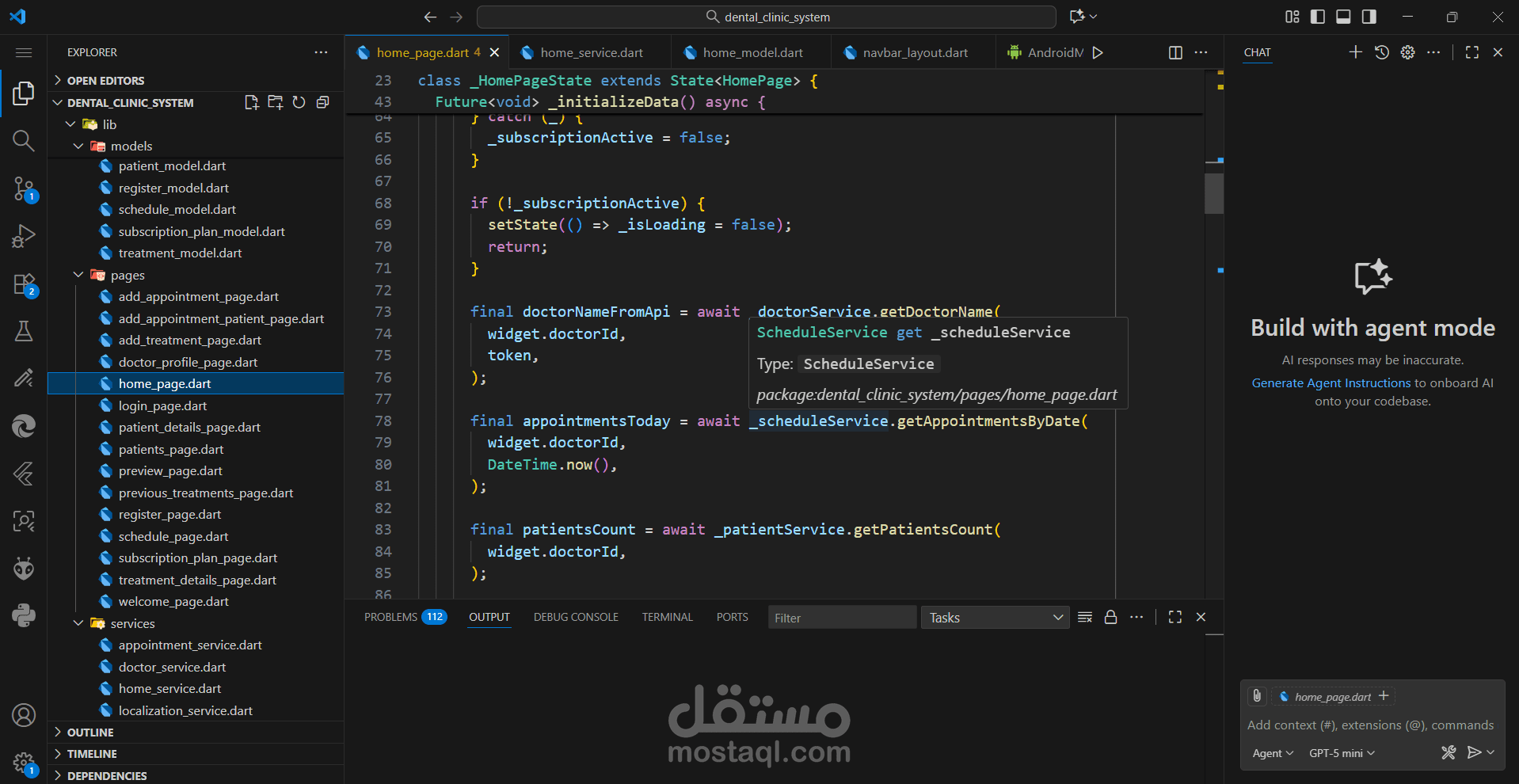Create a new folder in explorer
Image resolution: width=1519 pixels, height=784 pixels.
tap(276, 102)
